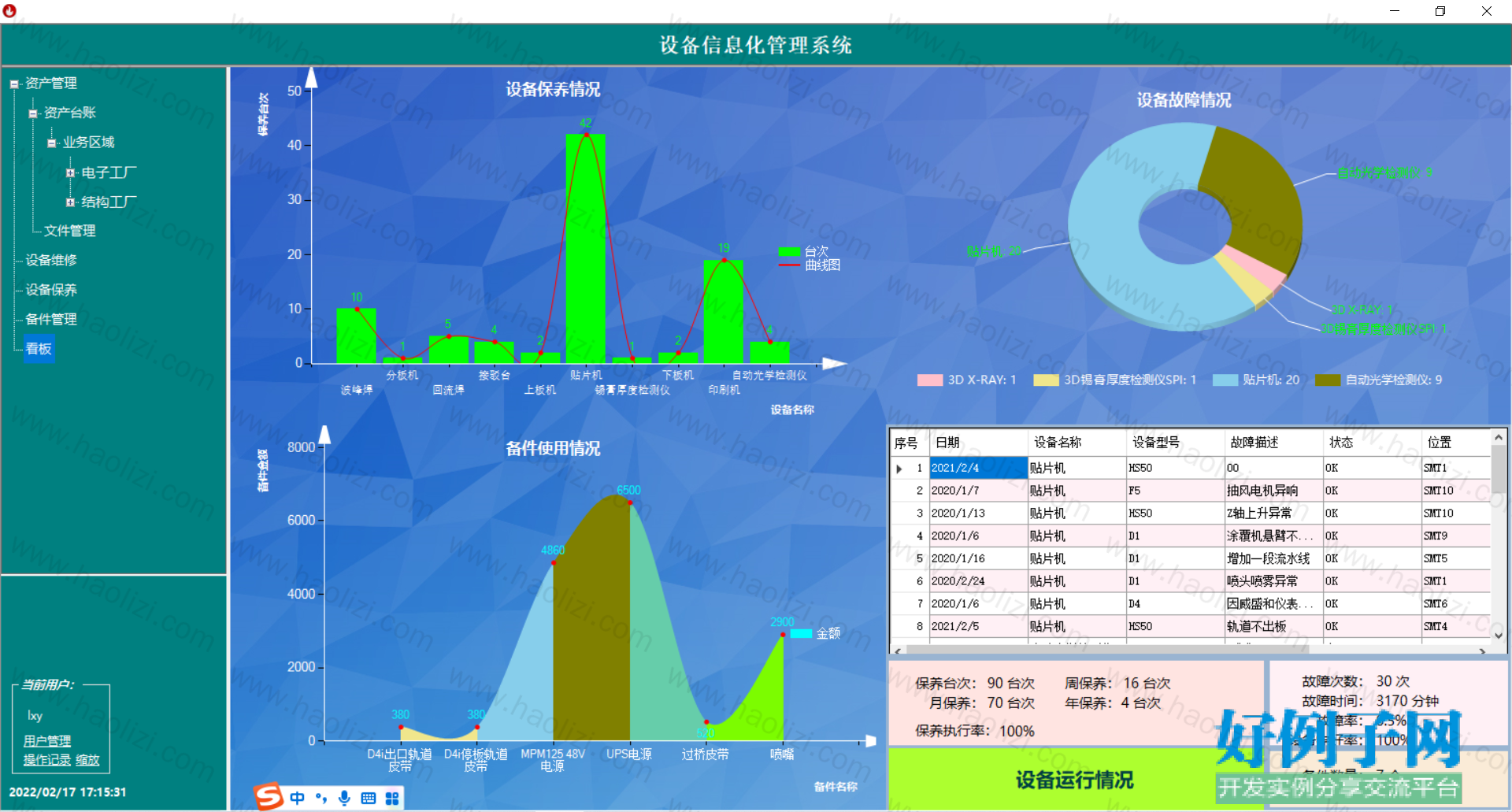
Task: Click the 设备运行情况 green banner
Action: click(x=1074, y=780)
